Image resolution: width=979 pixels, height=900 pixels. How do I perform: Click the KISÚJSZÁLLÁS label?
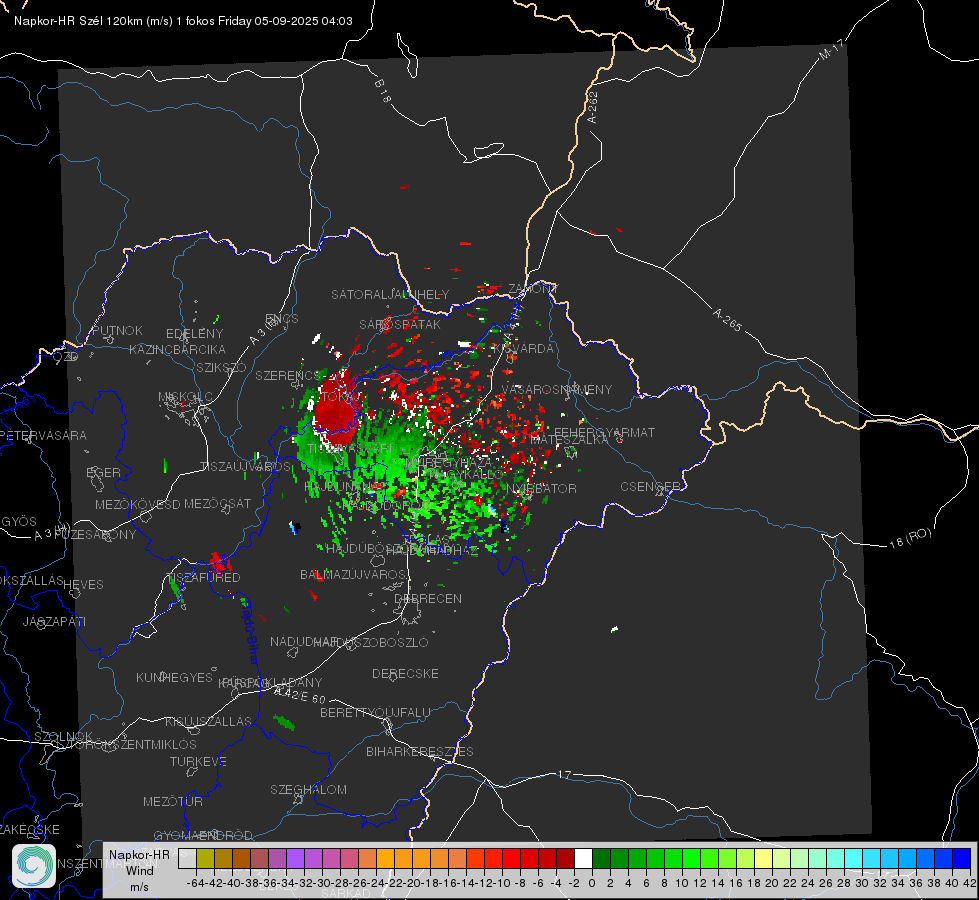[x=209, y=721]
